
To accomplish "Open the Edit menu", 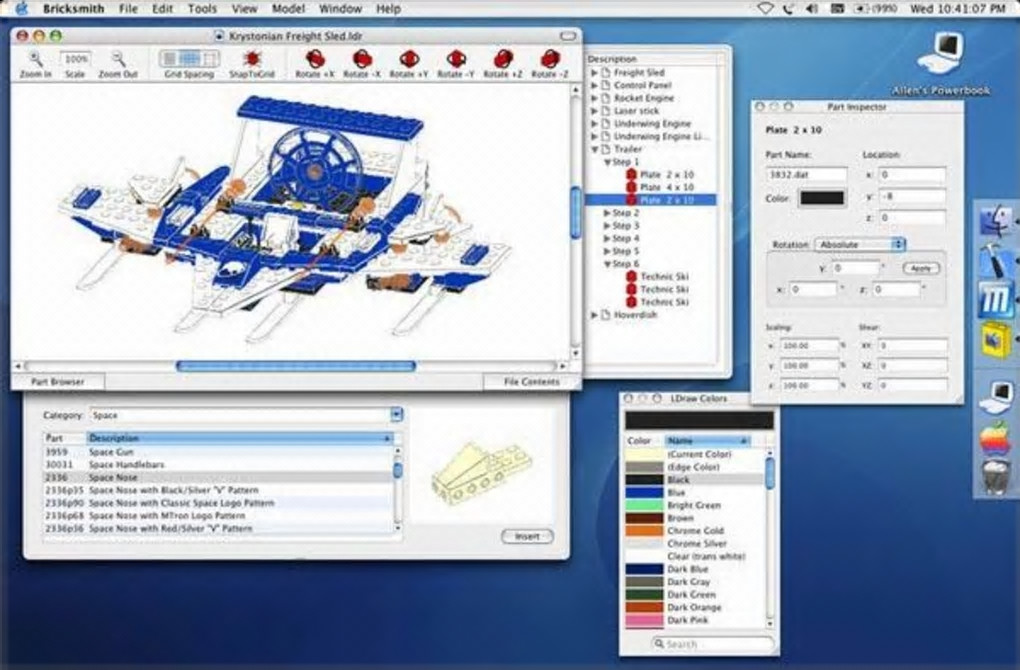I will 162,8.
